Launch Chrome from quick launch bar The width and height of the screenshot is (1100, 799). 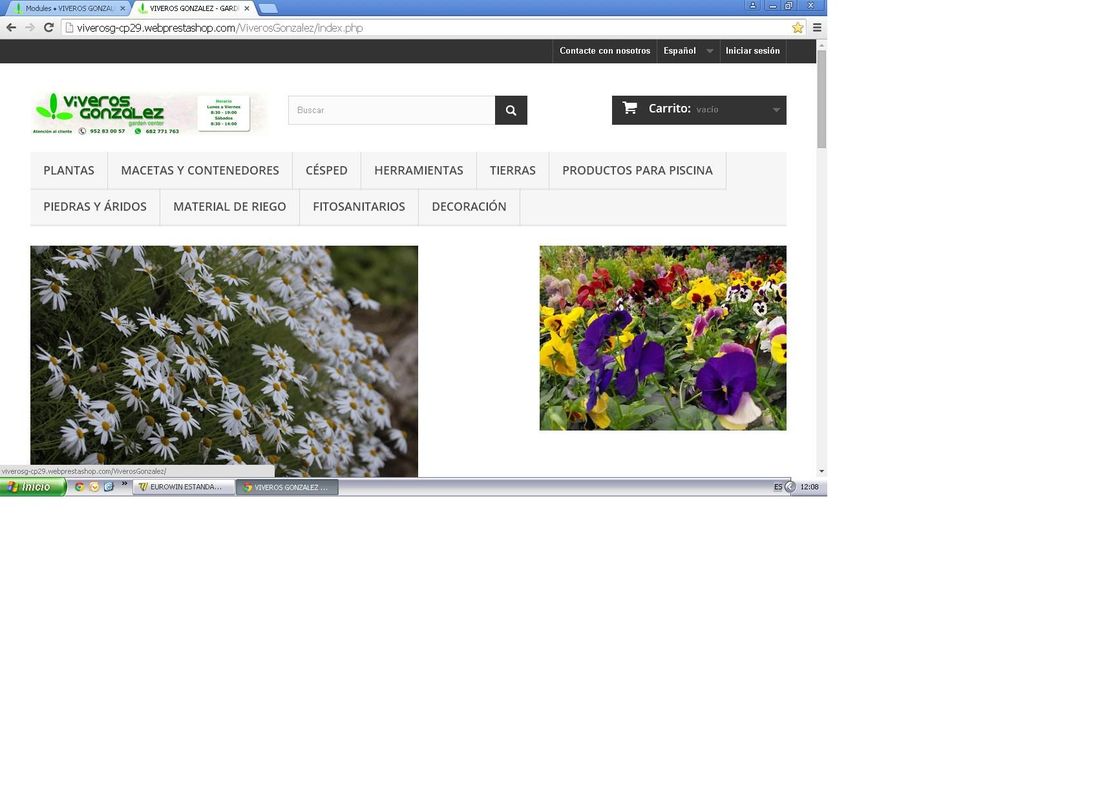79,487
